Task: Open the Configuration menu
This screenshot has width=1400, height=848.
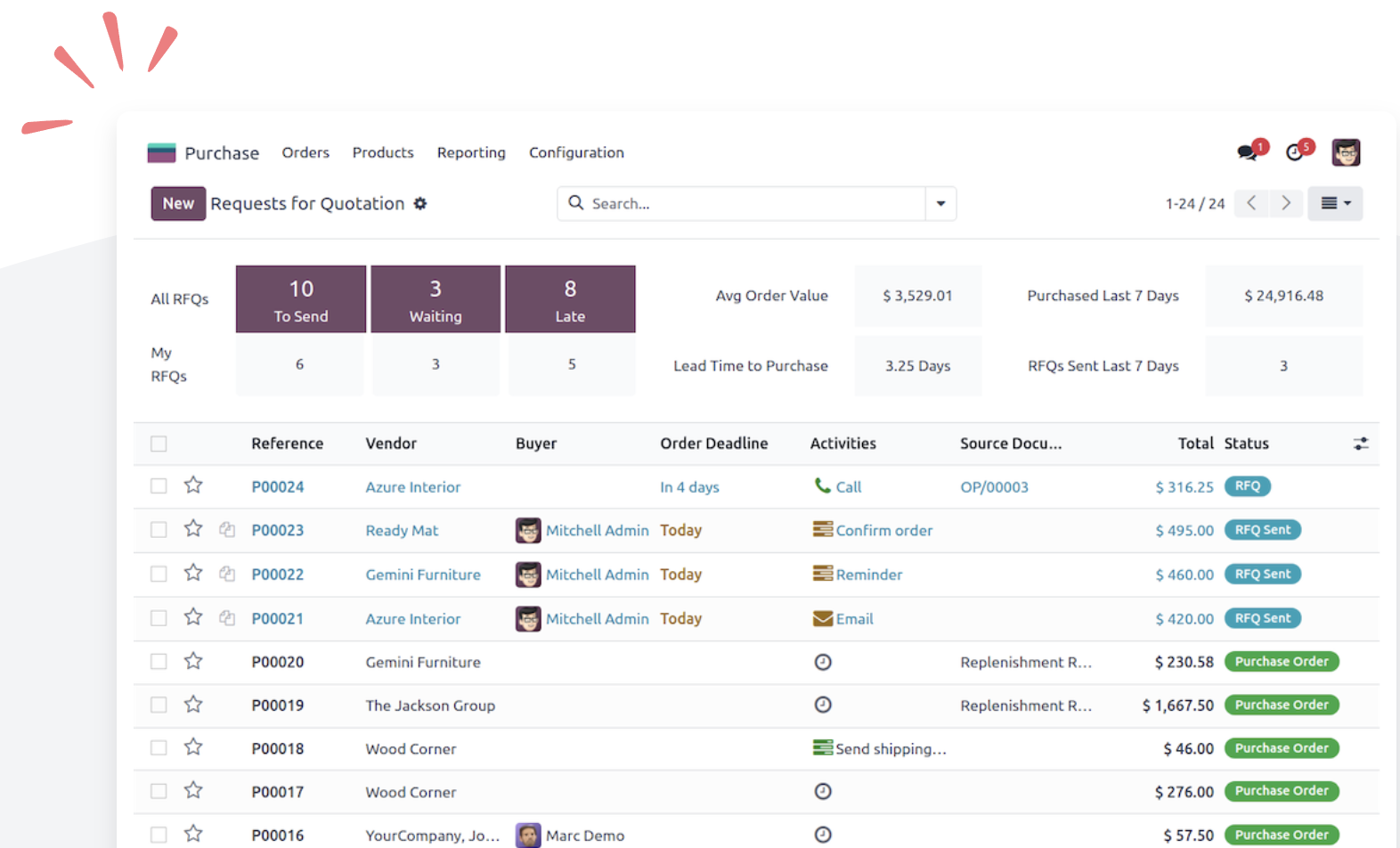Action: pyautogui.click(x=576, y=152)
